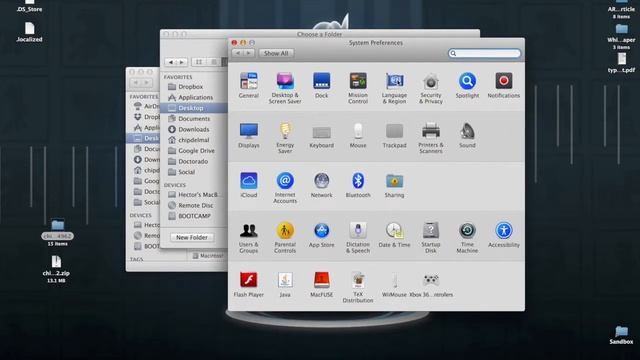Open Mission Control preferences
640x360 pixels.
click(x=358, y=88)
